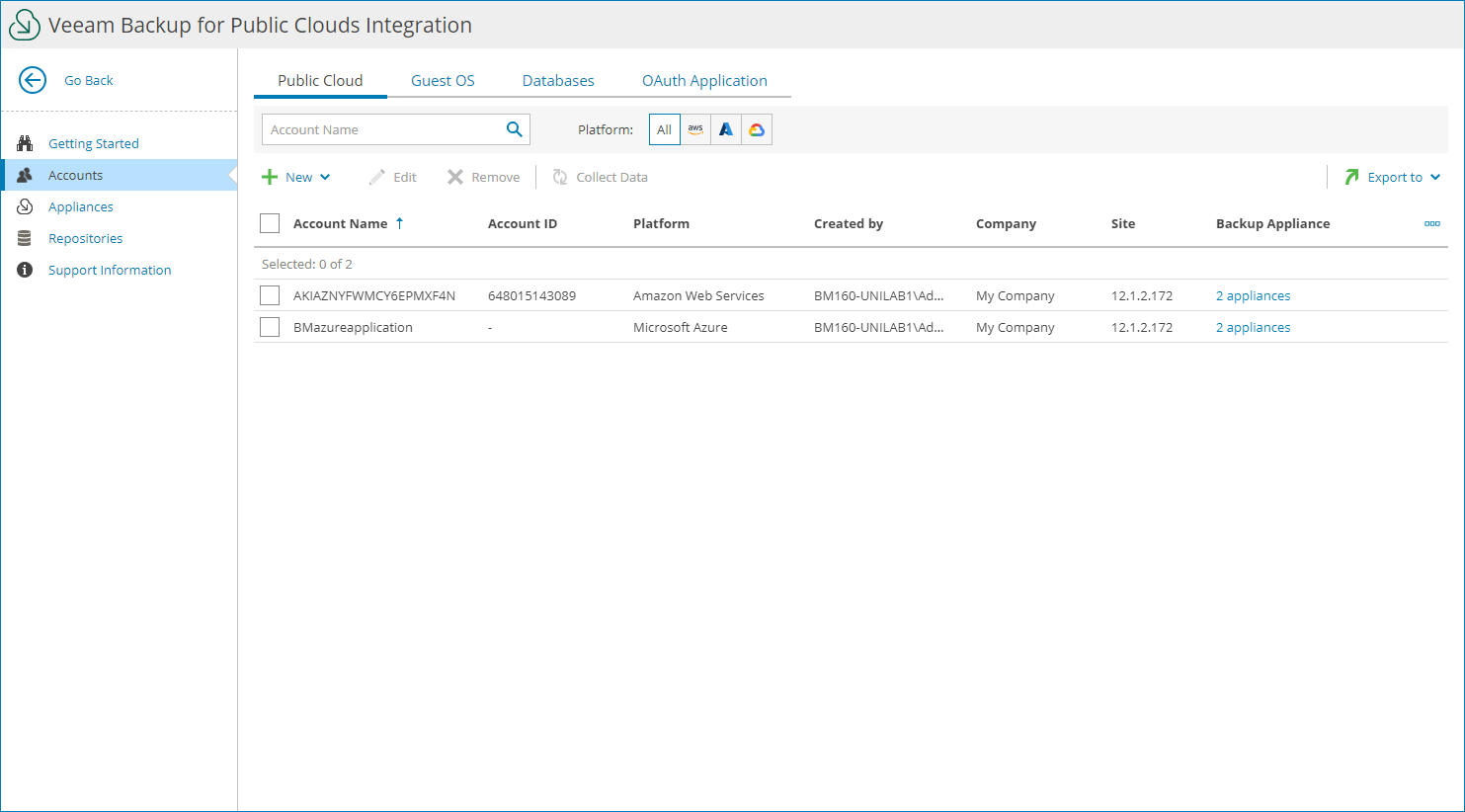Click the Accounts people icon
1465x812 pixels.
(25, 175)
